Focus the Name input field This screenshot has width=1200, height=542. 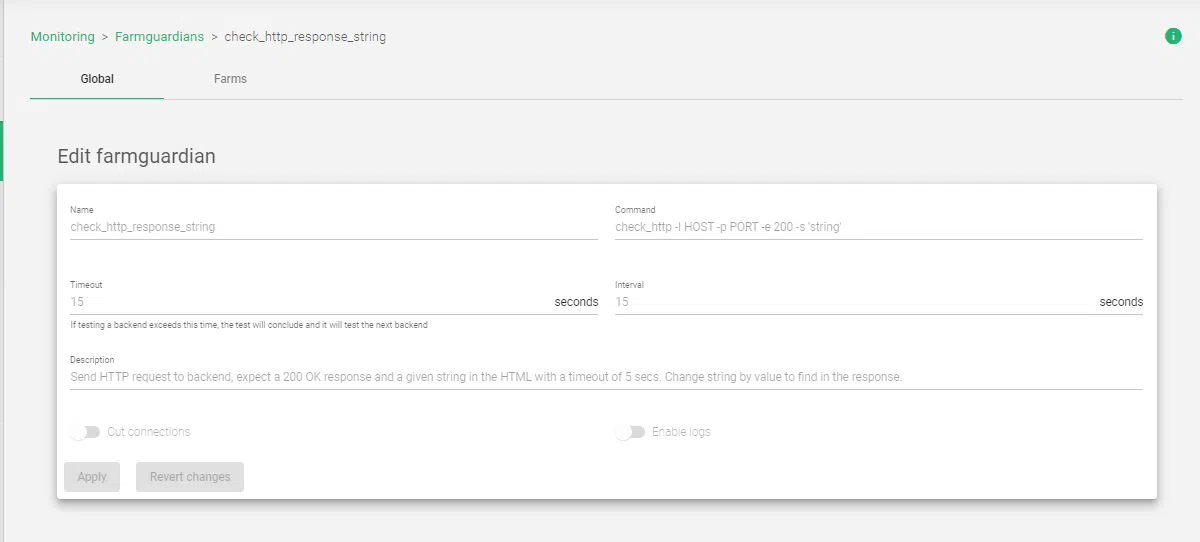point(333,227)
